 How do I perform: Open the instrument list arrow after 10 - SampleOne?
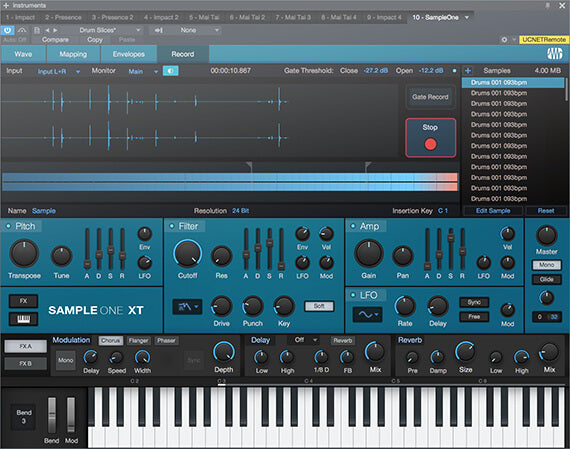coord(467,17)
